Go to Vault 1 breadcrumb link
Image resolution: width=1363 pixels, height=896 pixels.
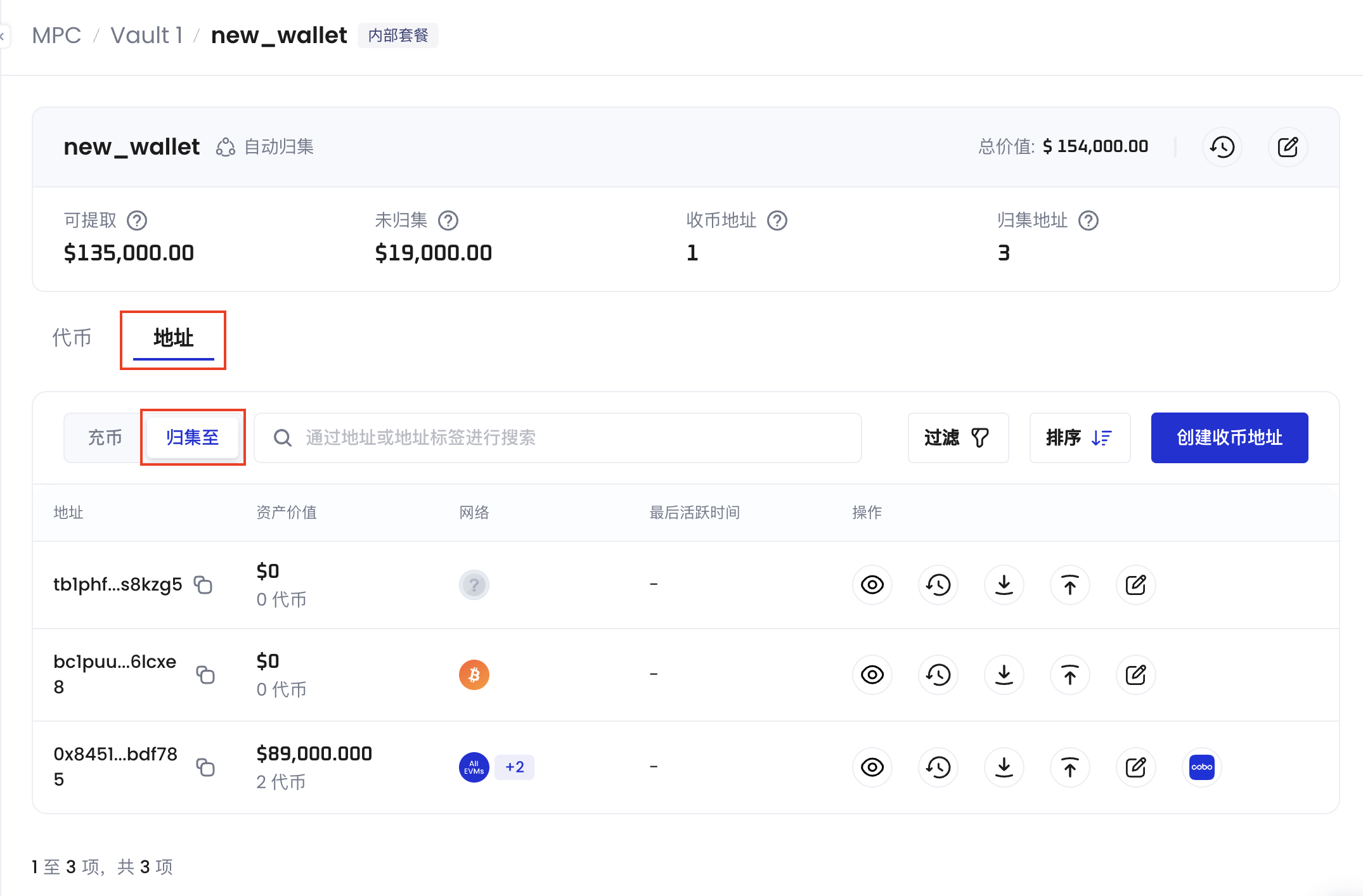146,35
